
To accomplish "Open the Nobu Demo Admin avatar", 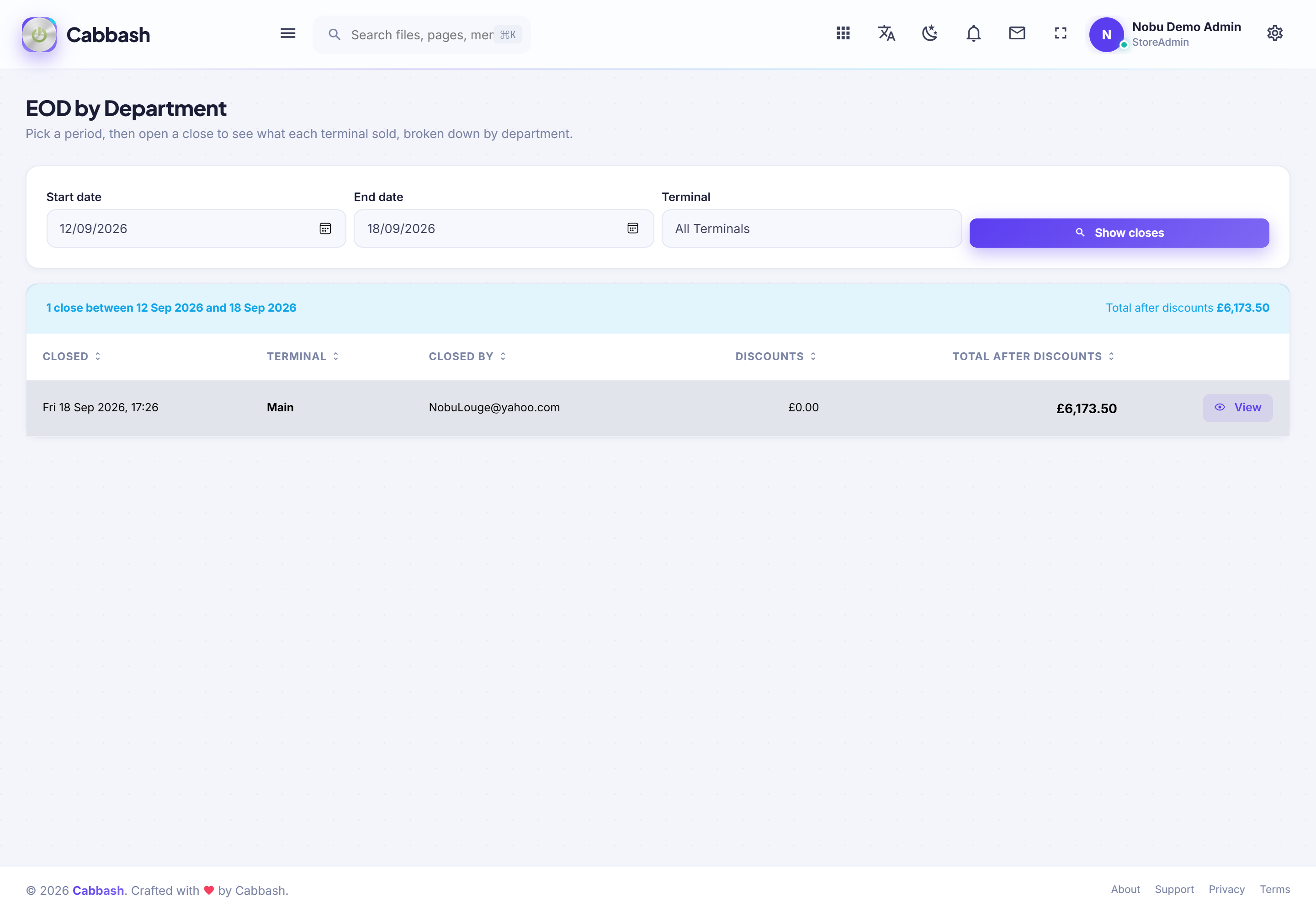I will (x=1106, y=34).
